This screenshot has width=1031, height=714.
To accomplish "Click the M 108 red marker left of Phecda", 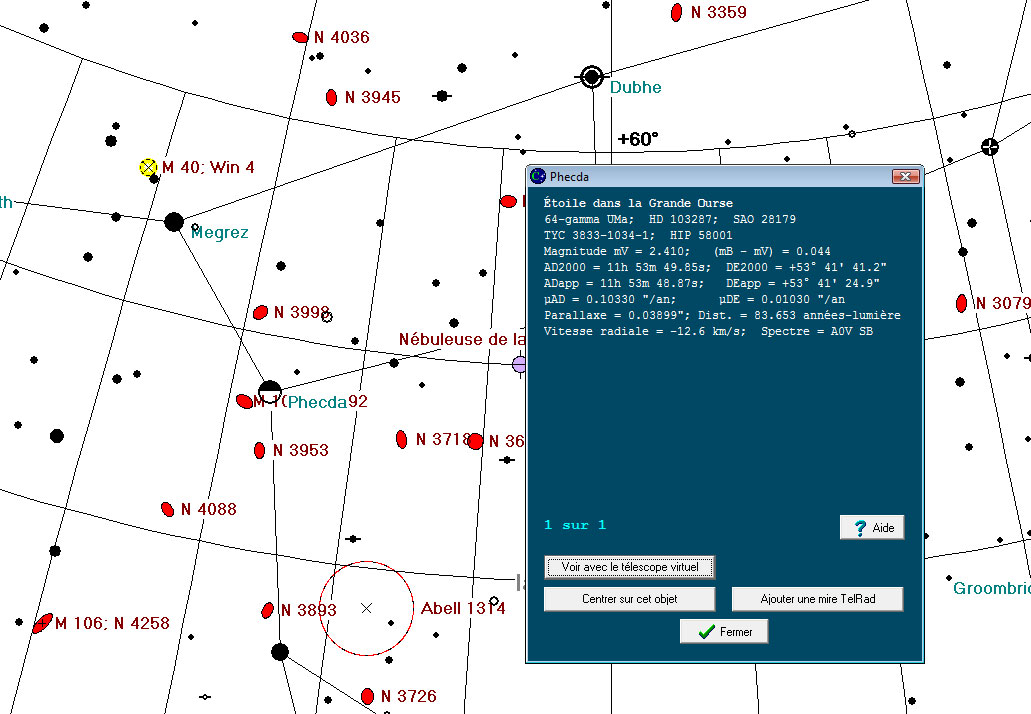I will (x=244, y=400).
